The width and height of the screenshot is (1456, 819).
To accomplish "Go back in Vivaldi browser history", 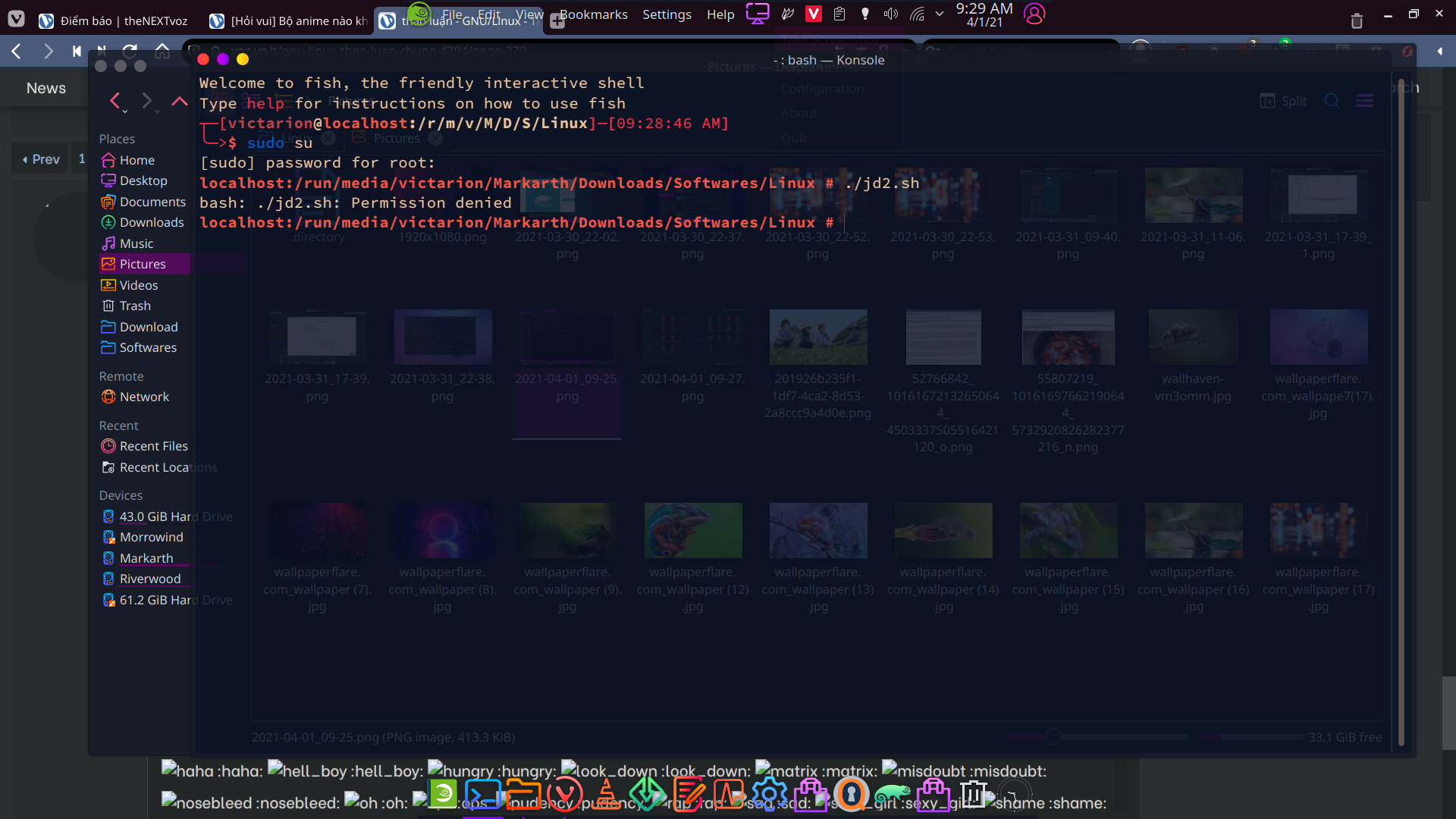I will pos(16,51).
